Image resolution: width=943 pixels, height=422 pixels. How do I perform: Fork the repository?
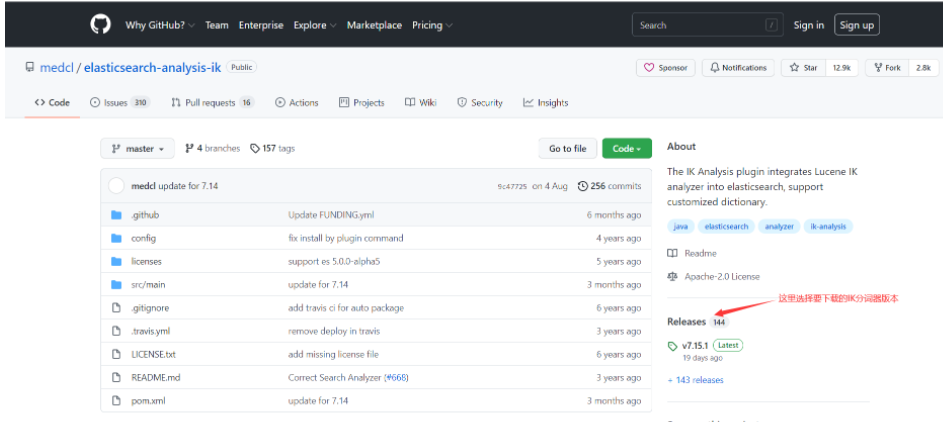click(x=887, y=68)
